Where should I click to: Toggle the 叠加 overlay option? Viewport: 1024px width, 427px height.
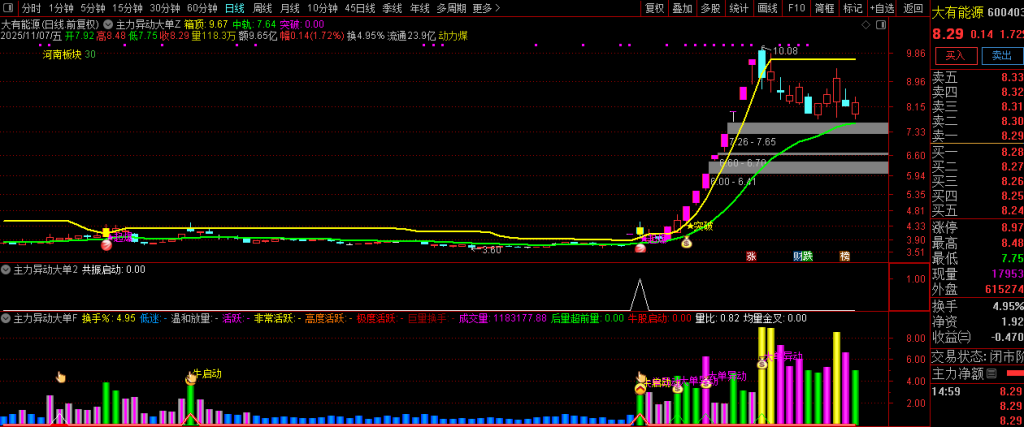click(x=682, y=8)
